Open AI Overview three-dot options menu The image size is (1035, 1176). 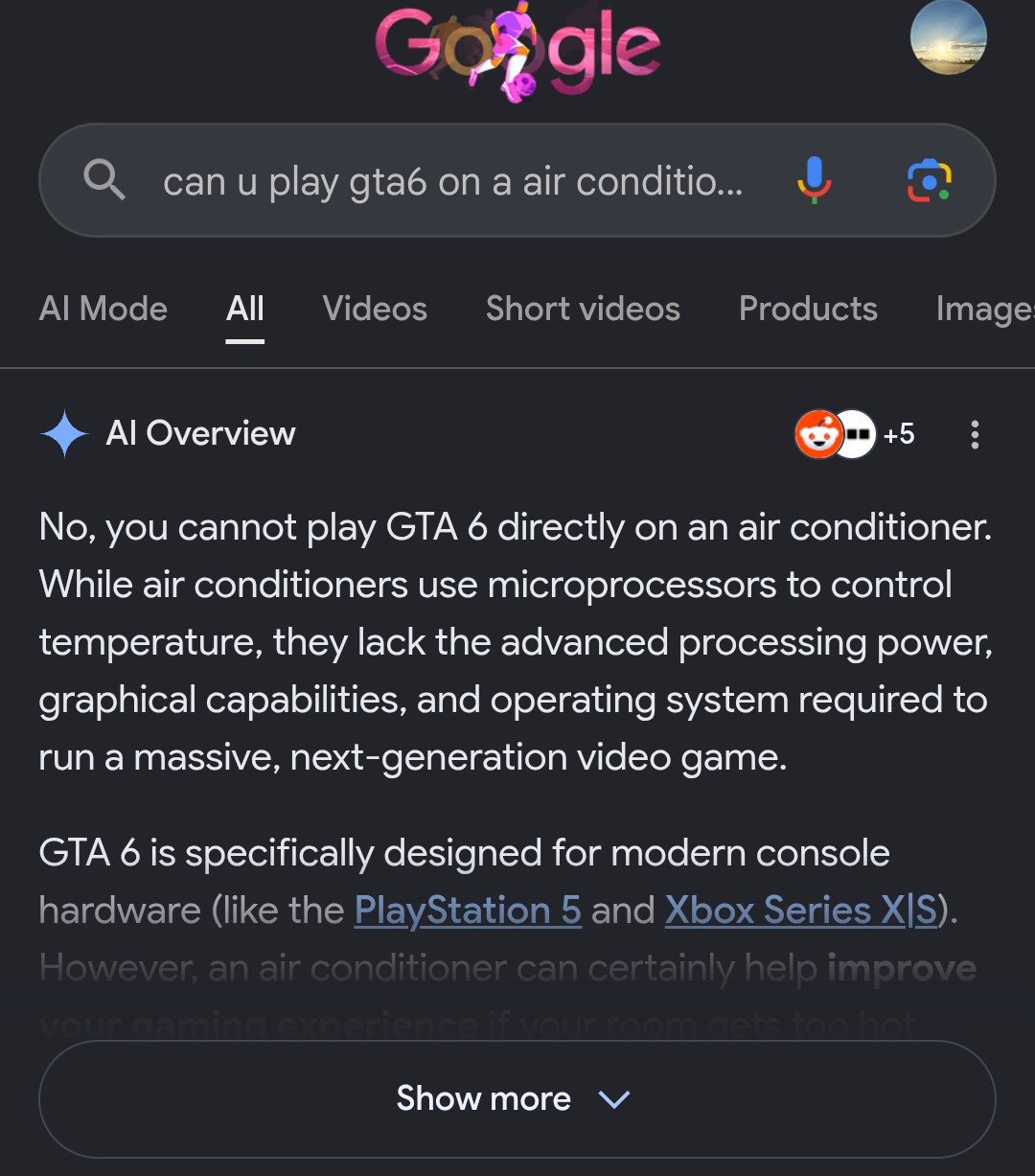(975, 434)
